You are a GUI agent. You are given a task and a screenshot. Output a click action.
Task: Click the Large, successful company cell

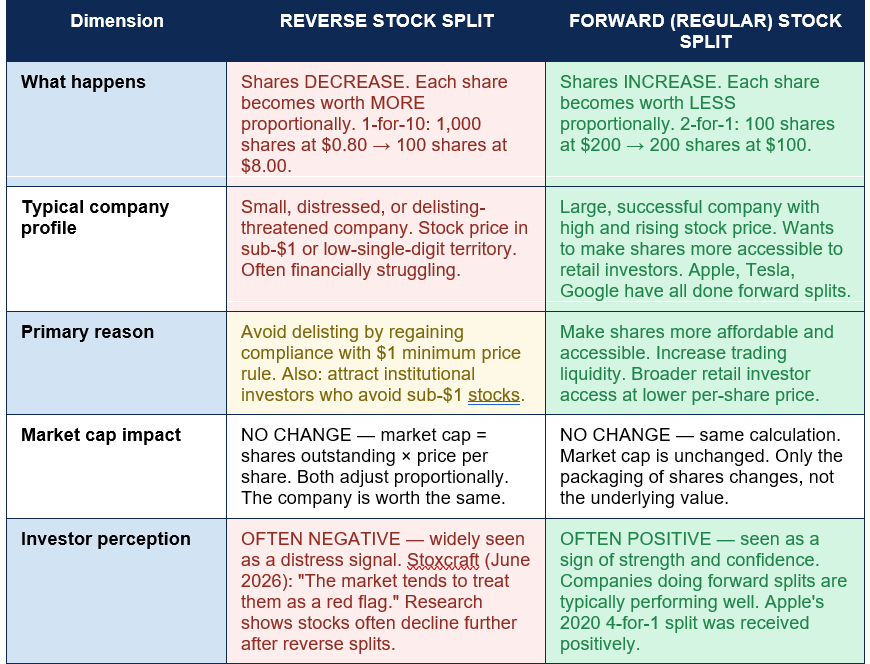[705, 249]
